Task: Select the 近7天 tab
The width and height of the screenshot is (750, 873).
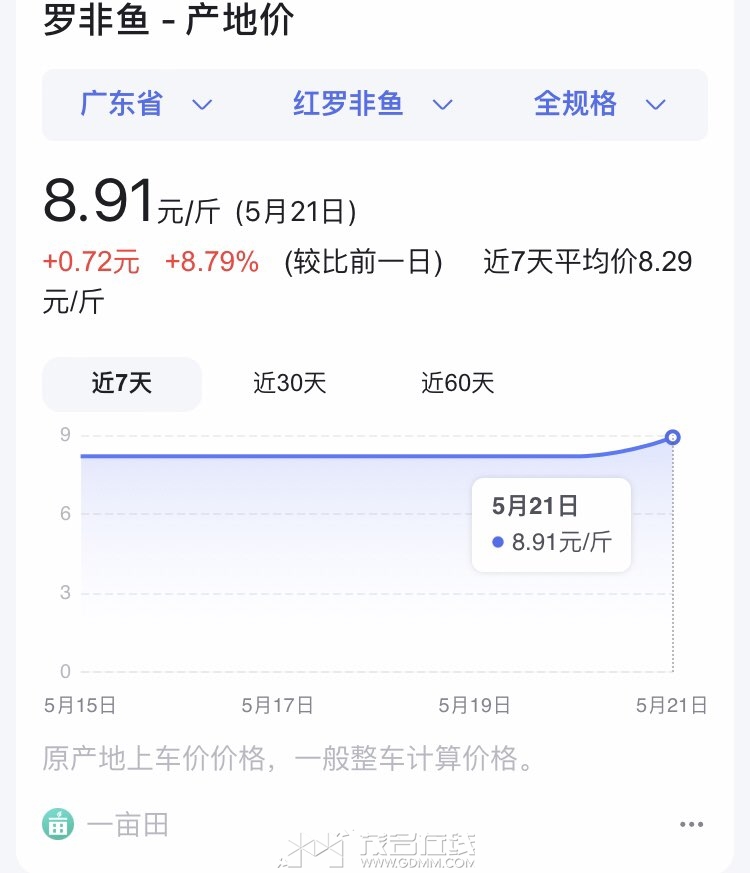Action: click(x=122, y=384)
